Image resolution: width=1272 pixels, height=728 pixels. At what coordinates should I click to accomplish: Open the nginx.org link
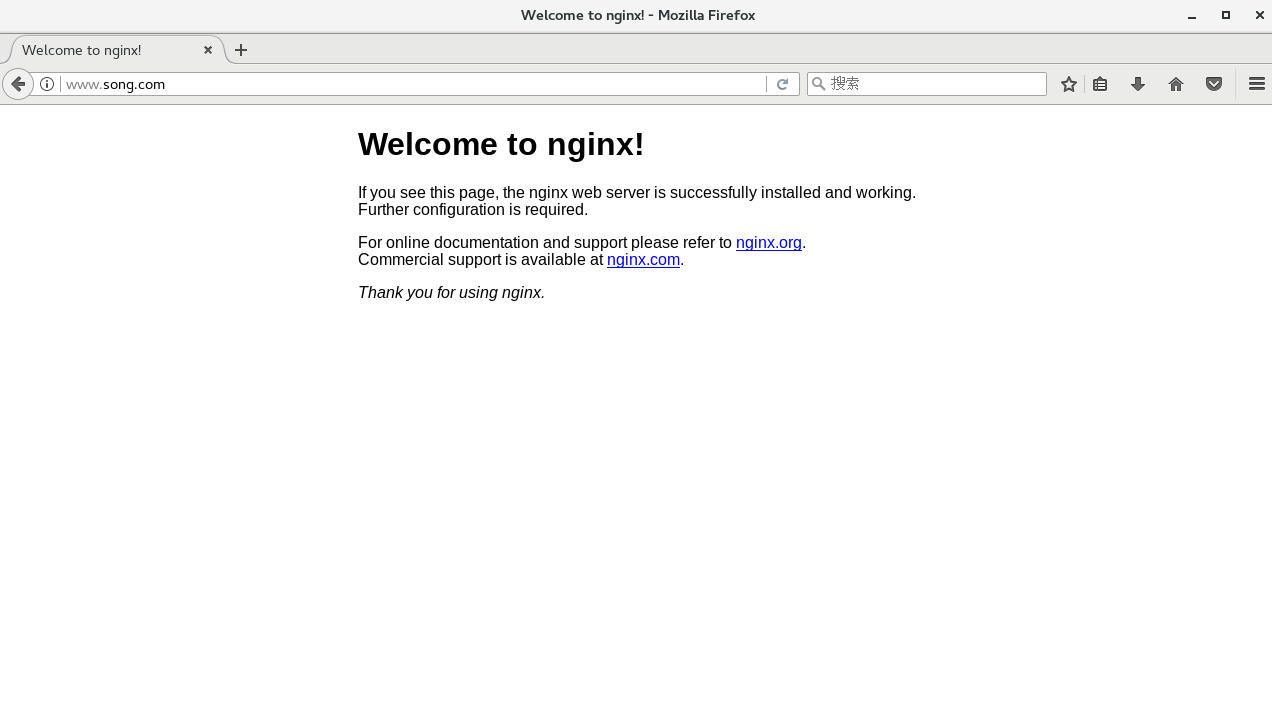coord(769,243)
